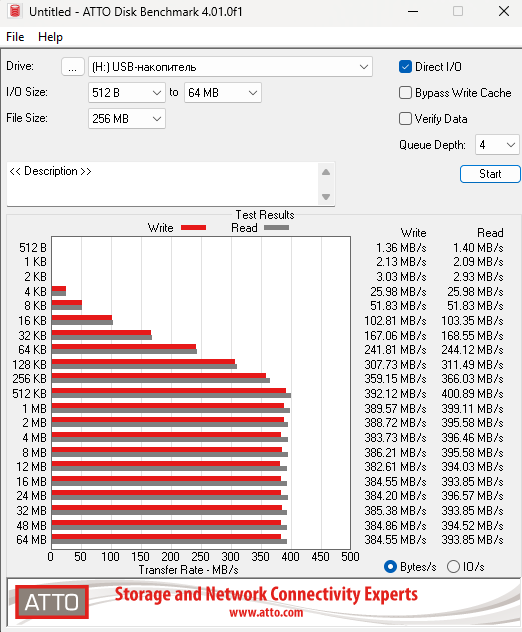Click the Read column header in results

point(490,233)
